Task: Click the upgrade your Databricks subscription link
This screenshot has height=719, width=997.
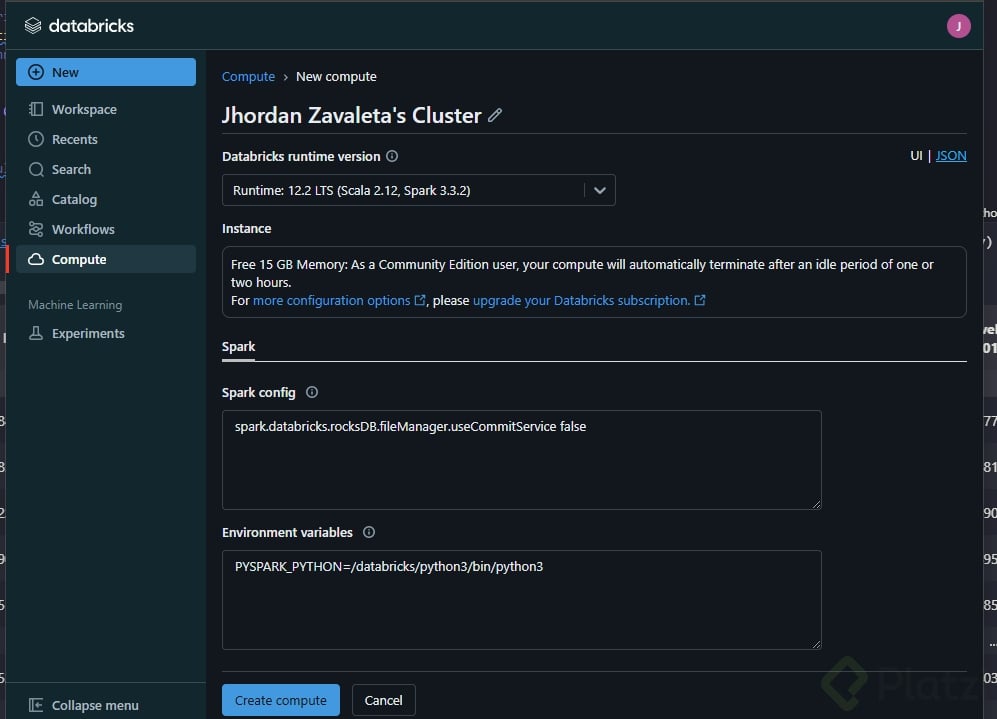Action: tap(581, 300)
